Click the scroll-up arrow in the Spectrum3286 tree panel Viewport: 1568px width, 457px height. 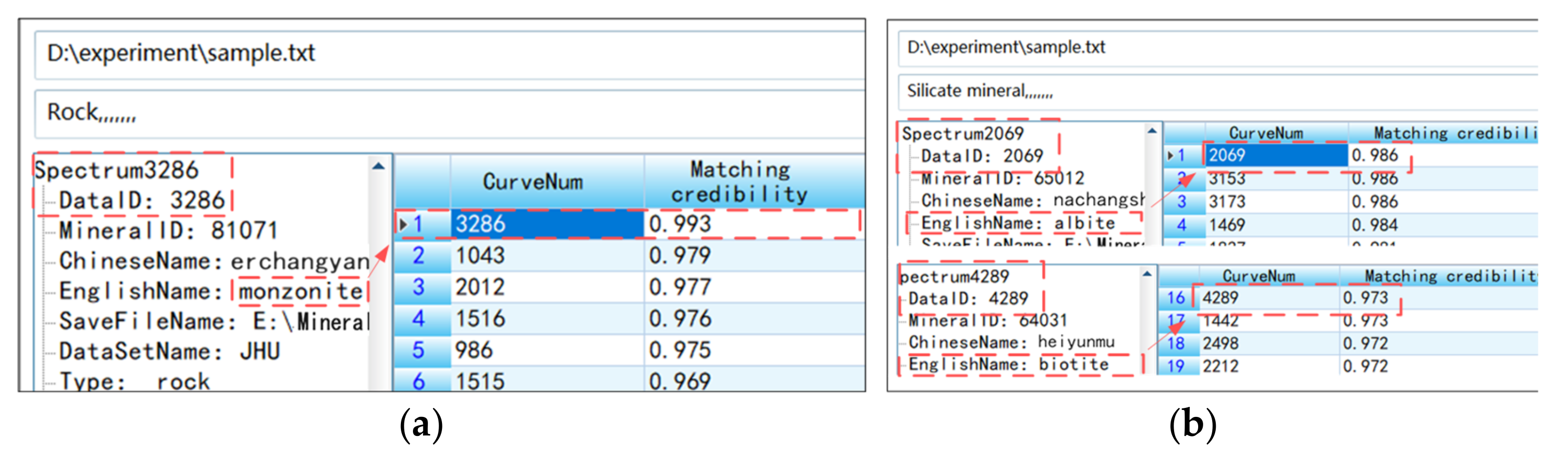click(378, 166)
